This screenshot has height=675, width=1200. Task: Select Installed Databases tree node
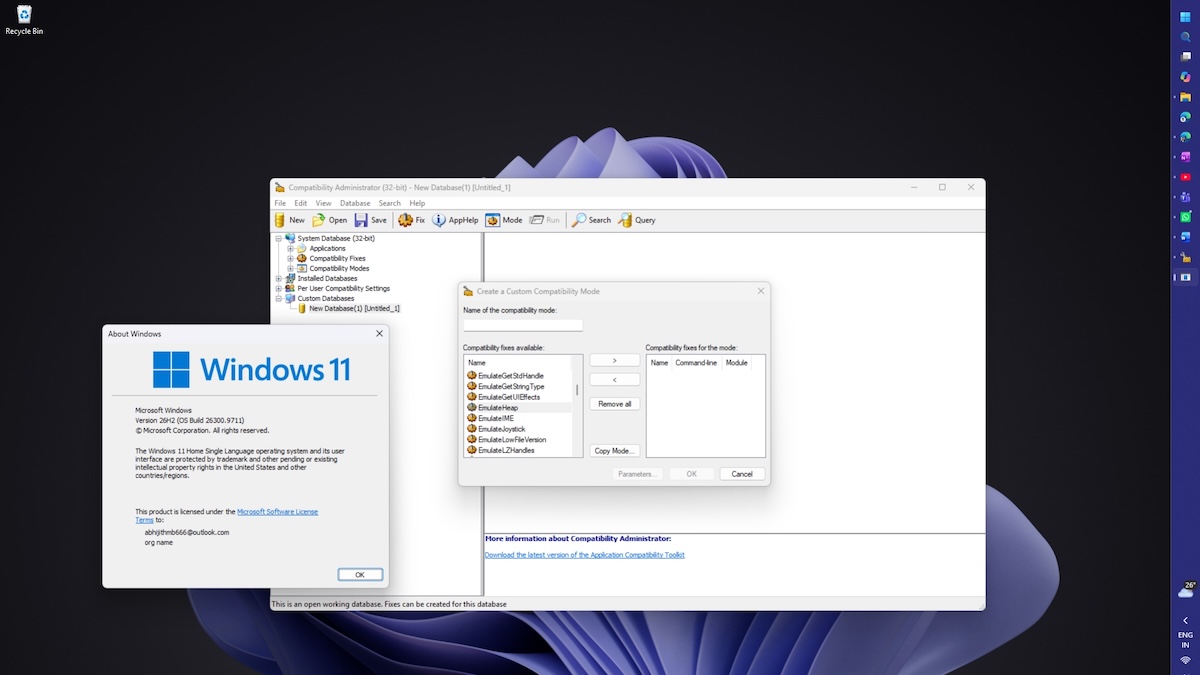point(327,278)
